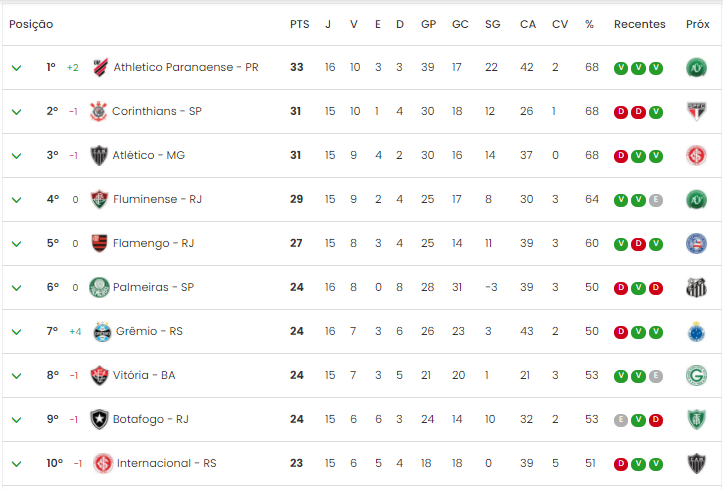The height and width of the screenshot is (489, 723).
Task: Sort table by PTS column header
Action: (x=300, y=24)
